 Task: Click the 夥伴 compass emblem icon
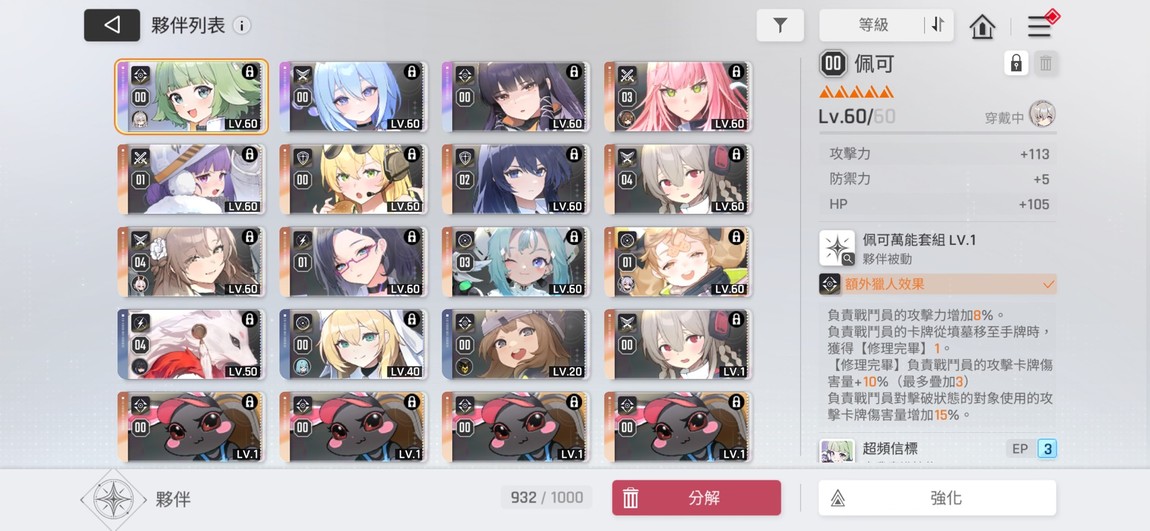113,499
